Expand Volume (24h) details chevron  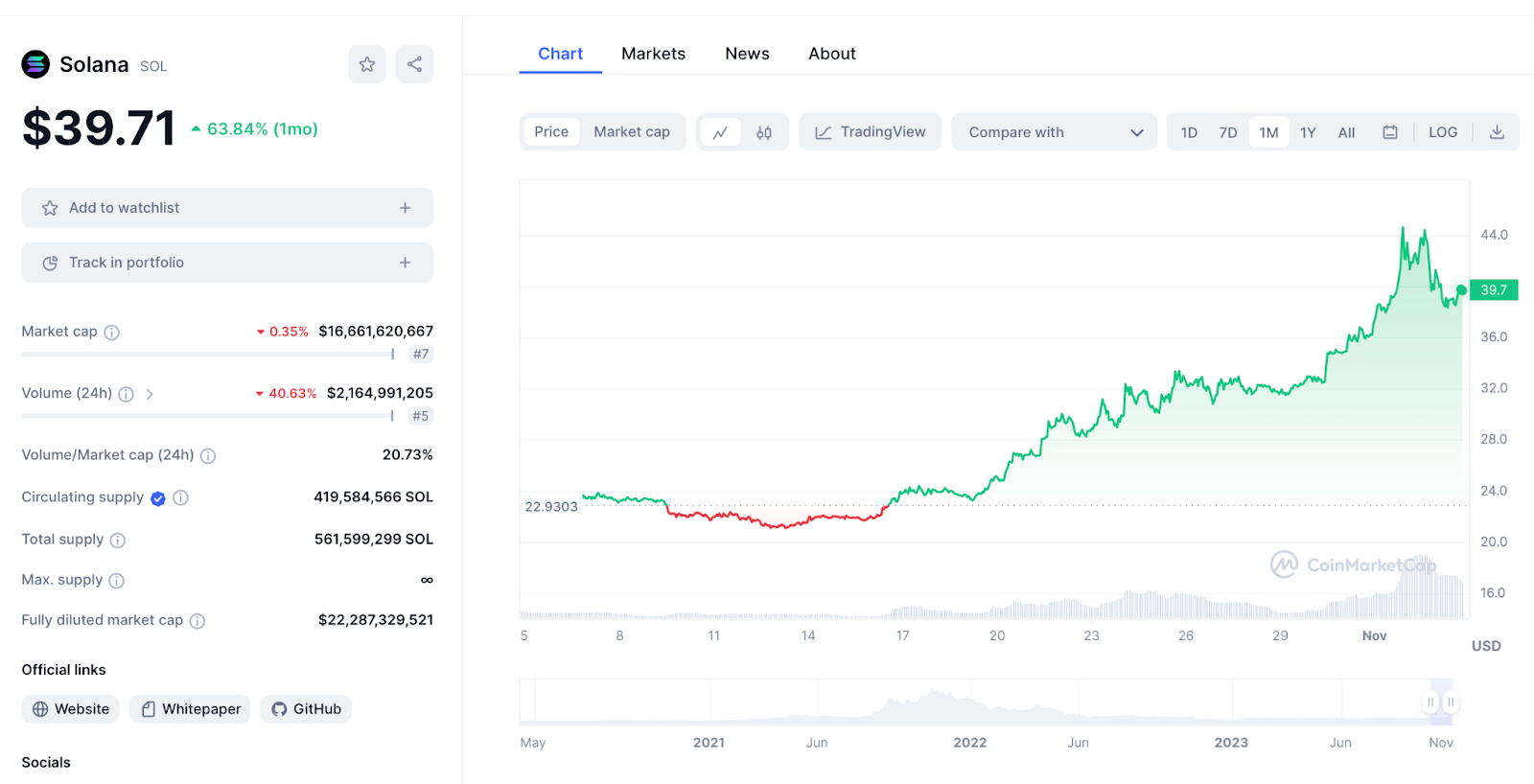pos(150,394)
